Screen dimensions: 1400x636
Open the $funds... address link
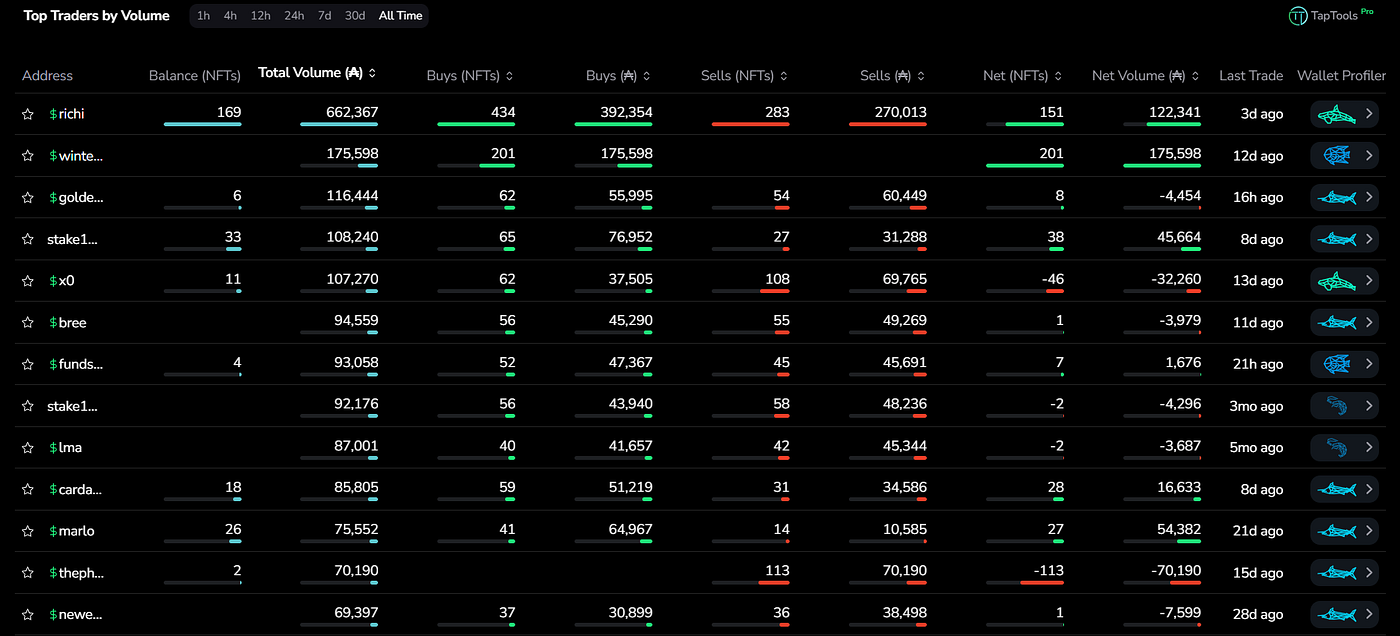(x=76, y=365)
